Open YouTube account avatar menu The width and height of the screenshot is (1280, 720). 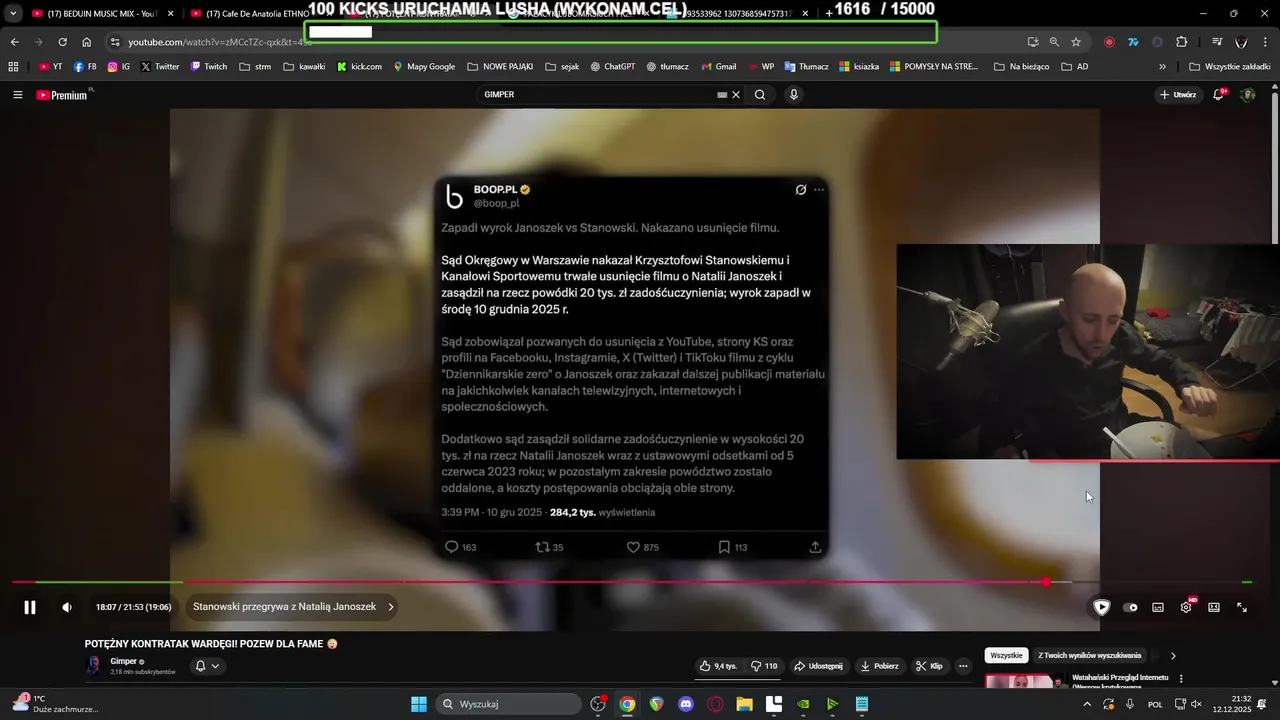pos(1247,95)
